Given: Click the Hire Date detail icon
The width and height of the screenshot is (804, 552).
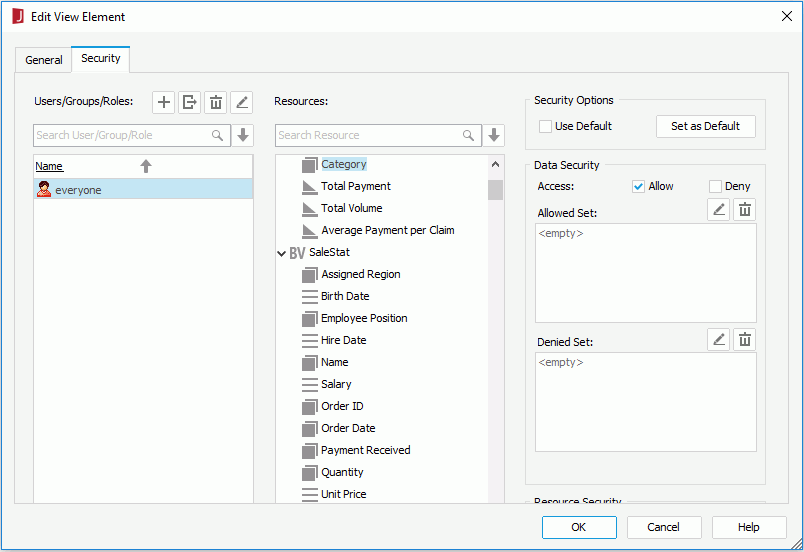Looking at the screenshot, I should (x=310, y=340).
